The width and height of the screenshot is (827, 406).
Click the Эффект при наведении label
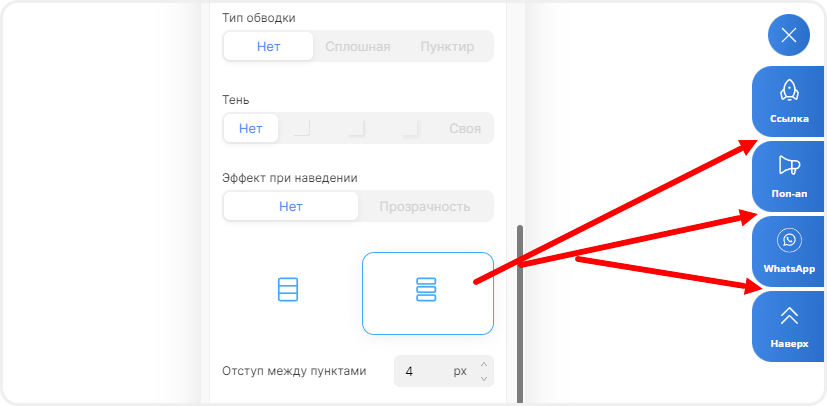pyautogui.click(x=290, y=178)
